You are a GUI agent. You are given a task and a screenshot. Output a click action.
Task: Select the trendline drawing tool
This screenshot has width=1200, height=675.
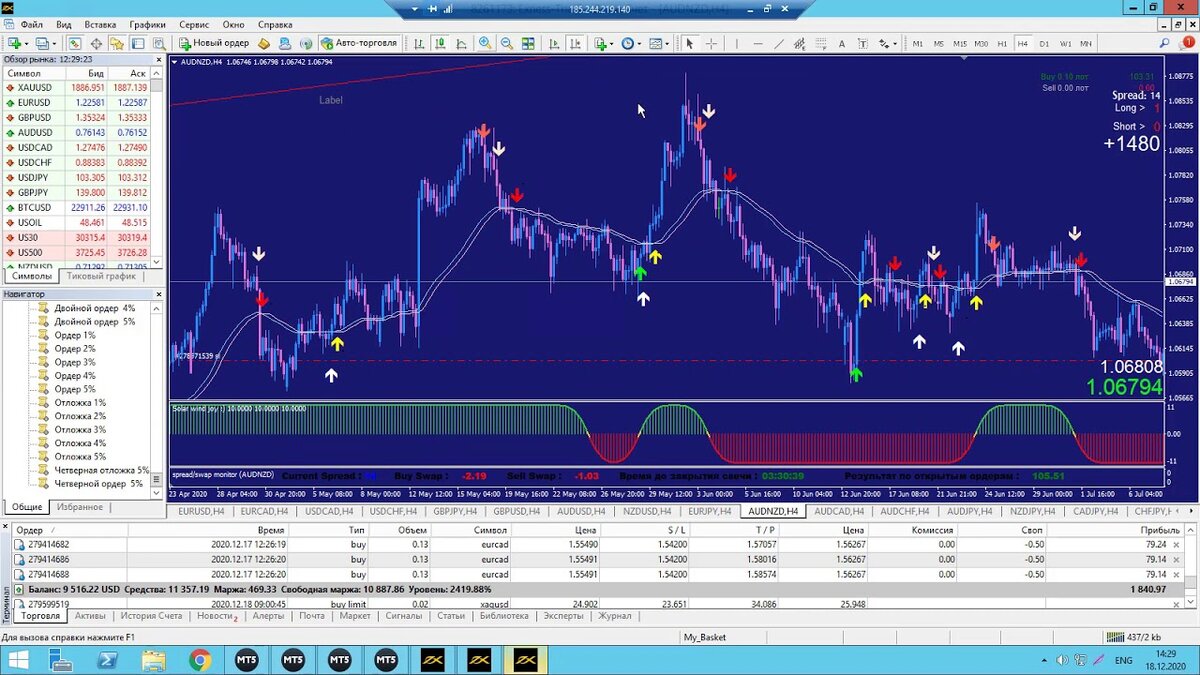click(x=779, y=43)
